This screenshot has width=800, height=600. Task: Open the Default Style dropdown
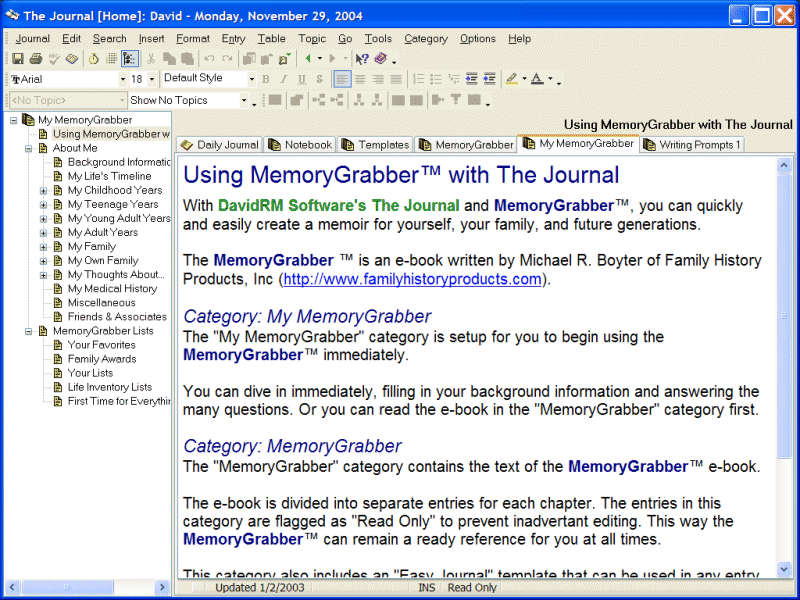point(251,79)
